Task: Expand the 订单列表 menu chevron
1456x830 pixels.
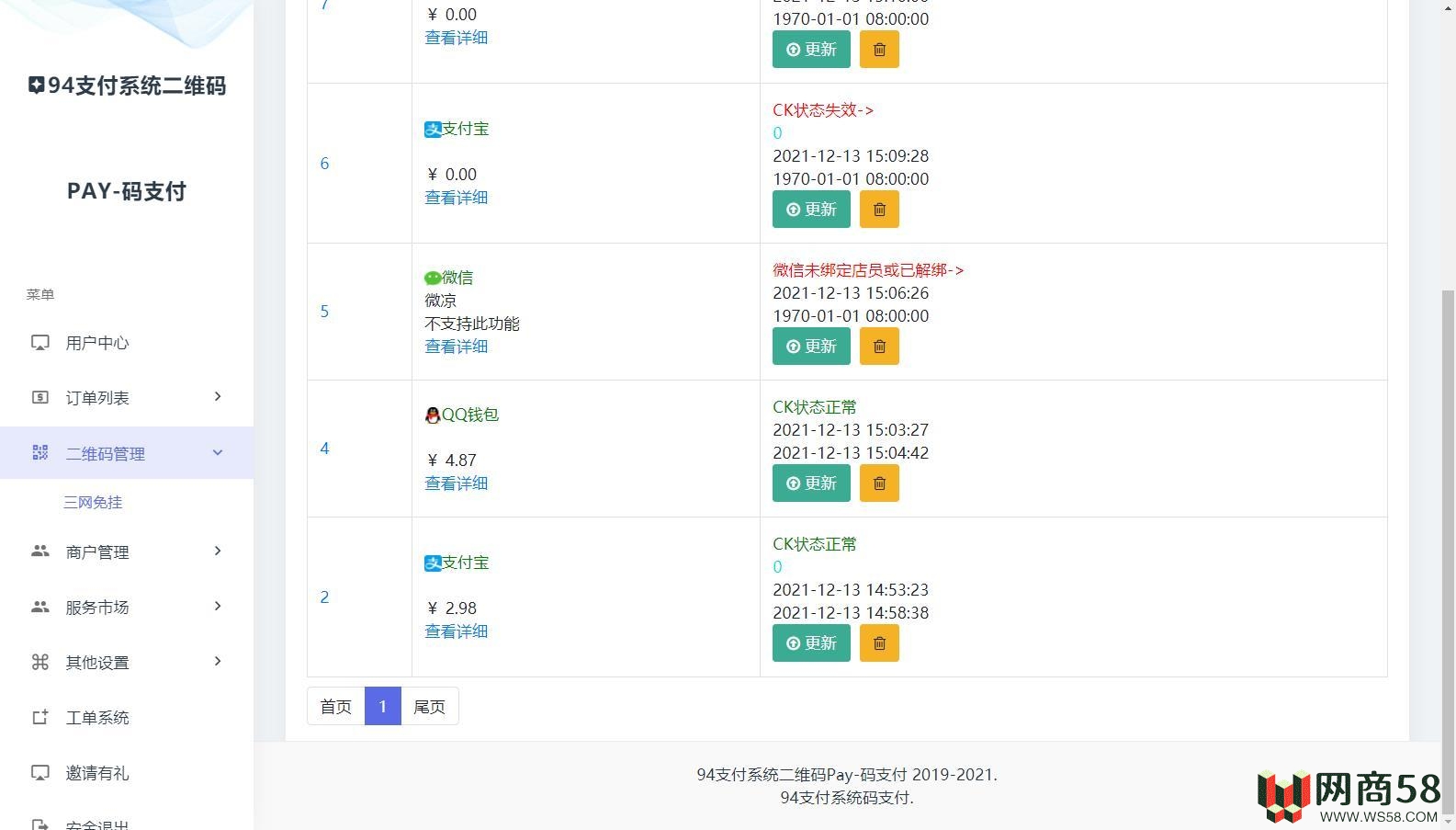Action: tap(218, 396)
